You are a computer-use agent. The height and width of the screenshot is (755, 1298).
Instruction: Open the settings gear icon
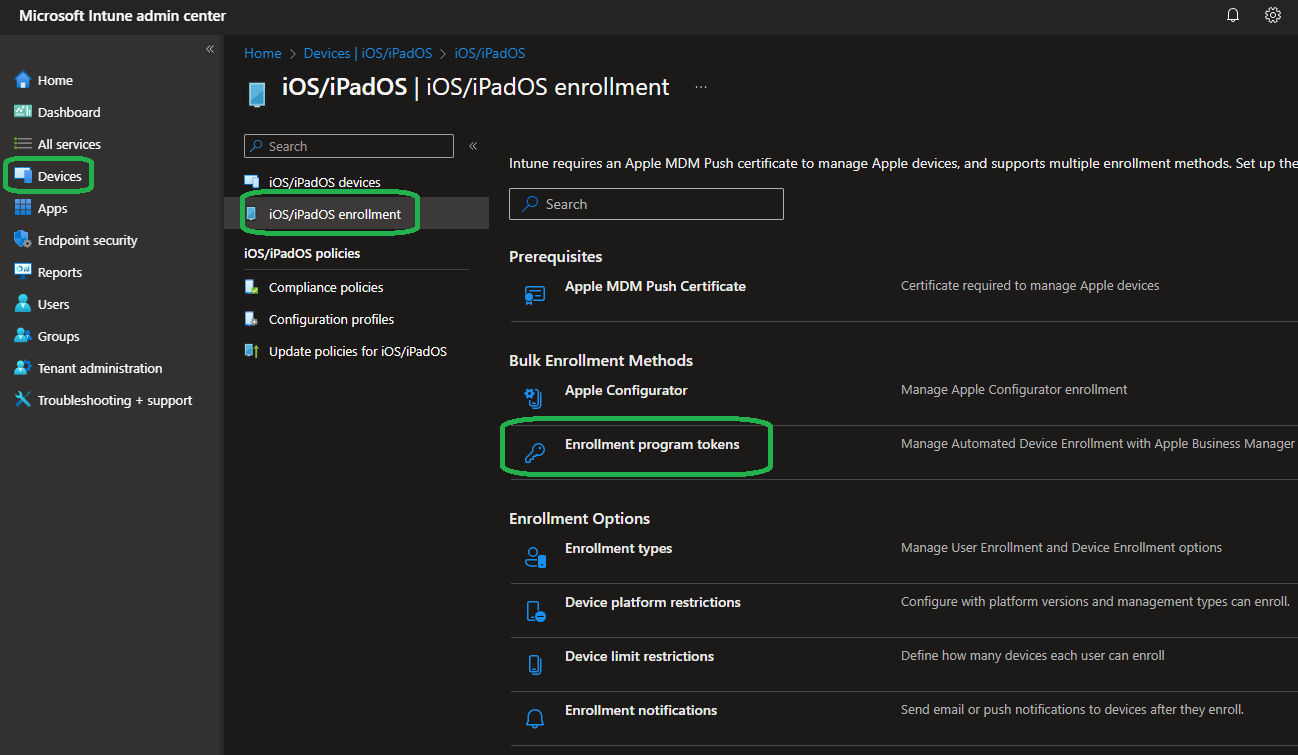point(1273,15)
